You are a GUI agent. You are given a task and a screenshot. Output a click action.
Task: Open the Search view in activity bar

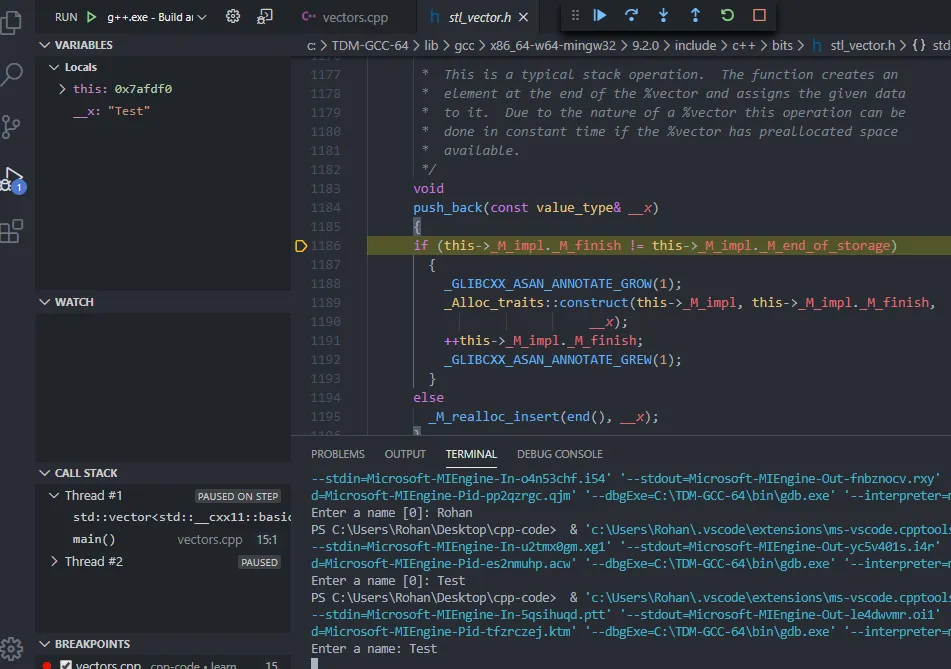click(12, 74)
